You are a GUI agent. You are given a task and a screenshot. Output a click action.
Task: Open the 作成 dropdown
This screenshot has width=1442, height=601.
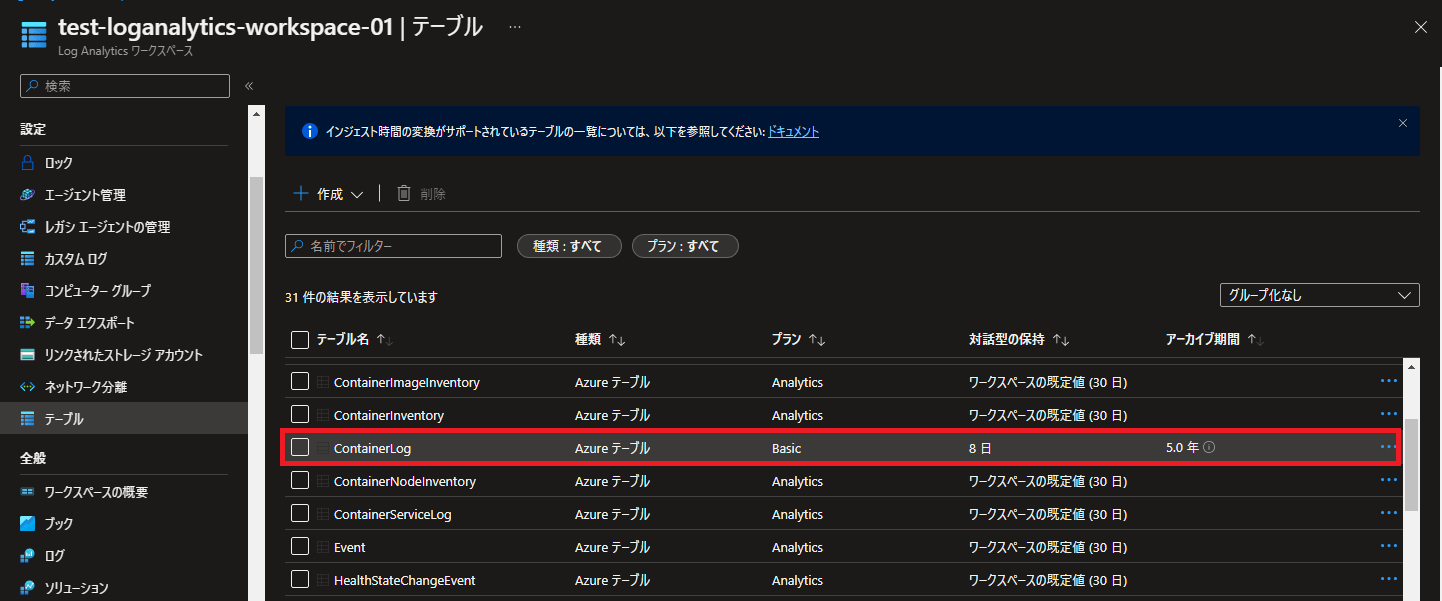[x=328, y=194]
